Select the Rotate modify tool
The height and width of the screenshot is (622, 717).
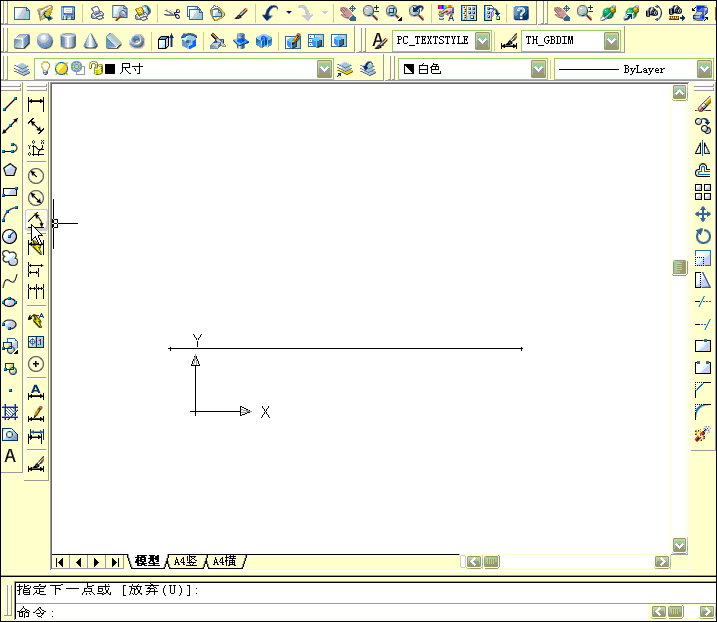(703, 236)
